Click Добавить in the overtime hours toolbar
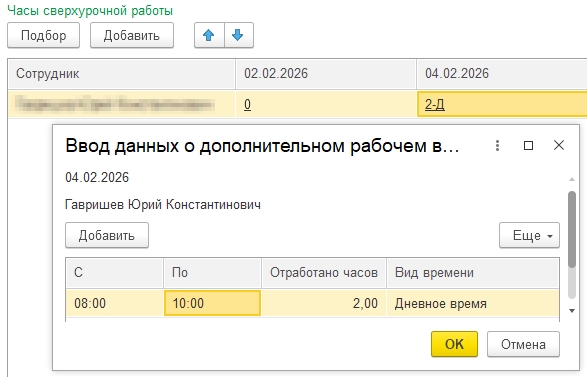Screen dimensions: 587x377 [132, 35]
